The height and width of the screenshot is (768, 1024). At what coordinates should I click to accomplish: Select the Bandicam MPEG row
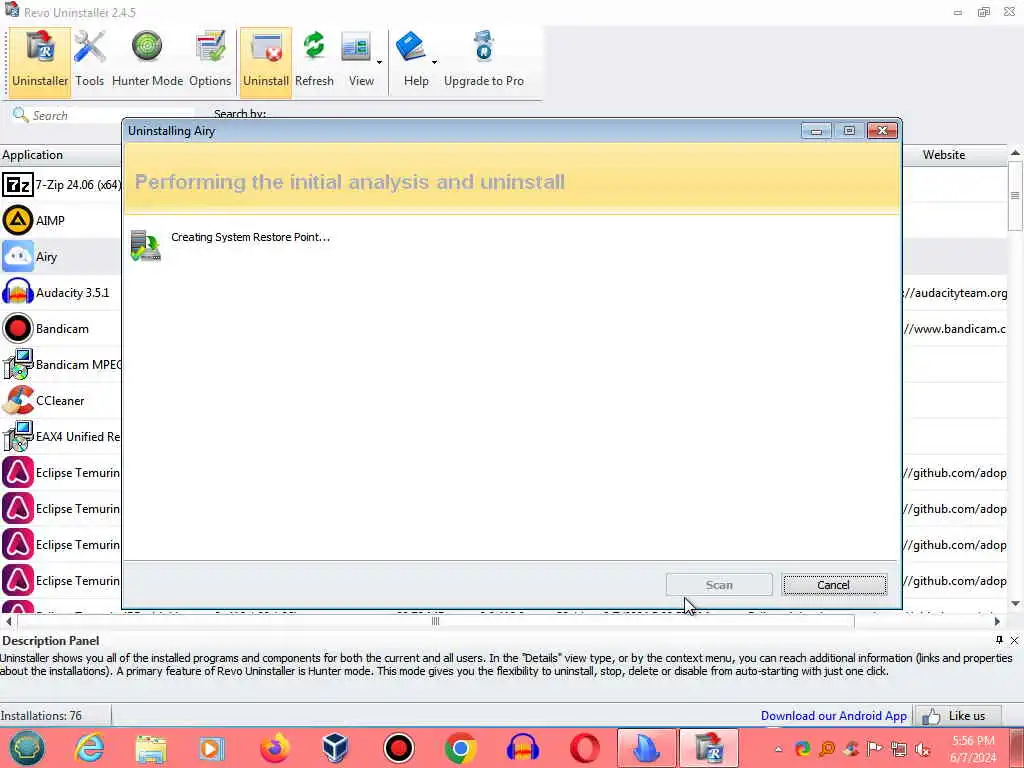click(61, 364)
